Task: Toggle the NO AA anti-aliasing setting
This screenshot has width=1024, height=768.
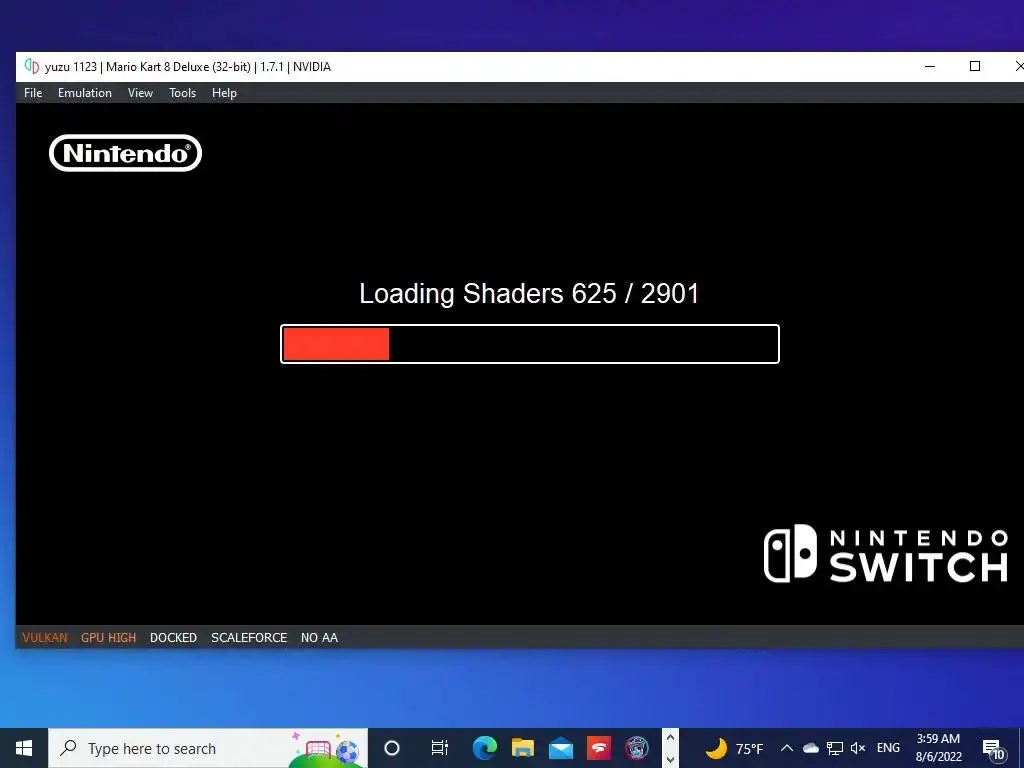Action: pyautogui.click(x=319, y=637)
